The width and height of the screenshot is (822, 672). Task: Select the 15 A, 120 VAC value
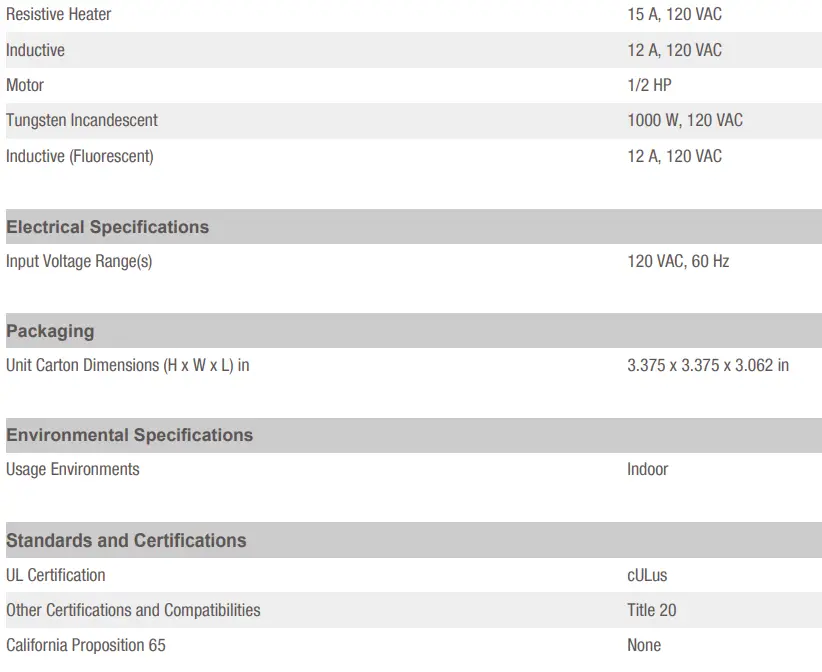674,15
